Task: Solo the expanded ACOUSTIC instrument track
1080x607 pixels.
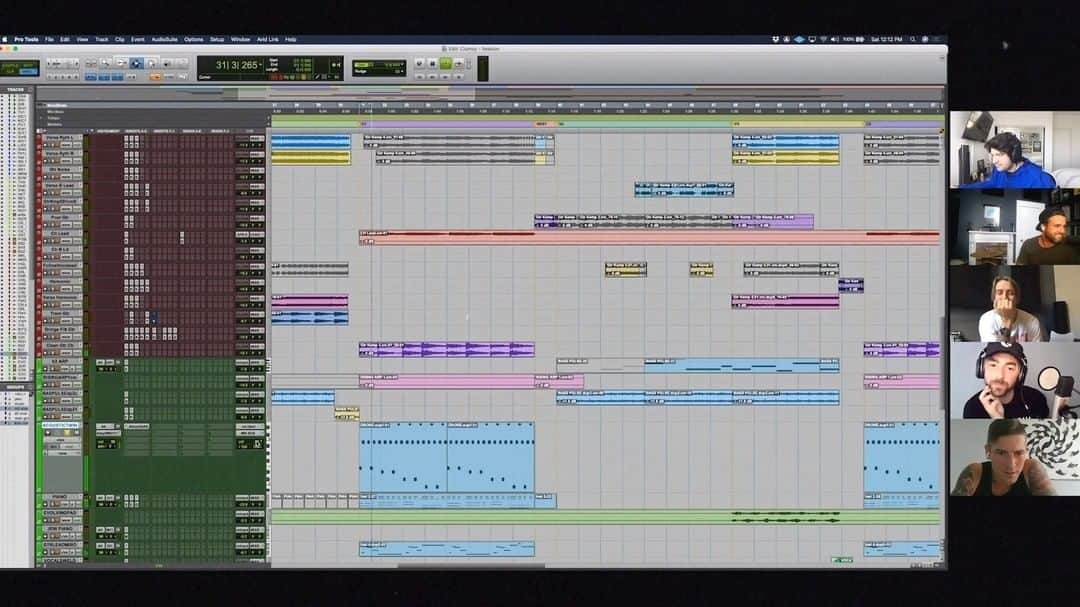Action: pyautogui.click(x=66, y=434)
